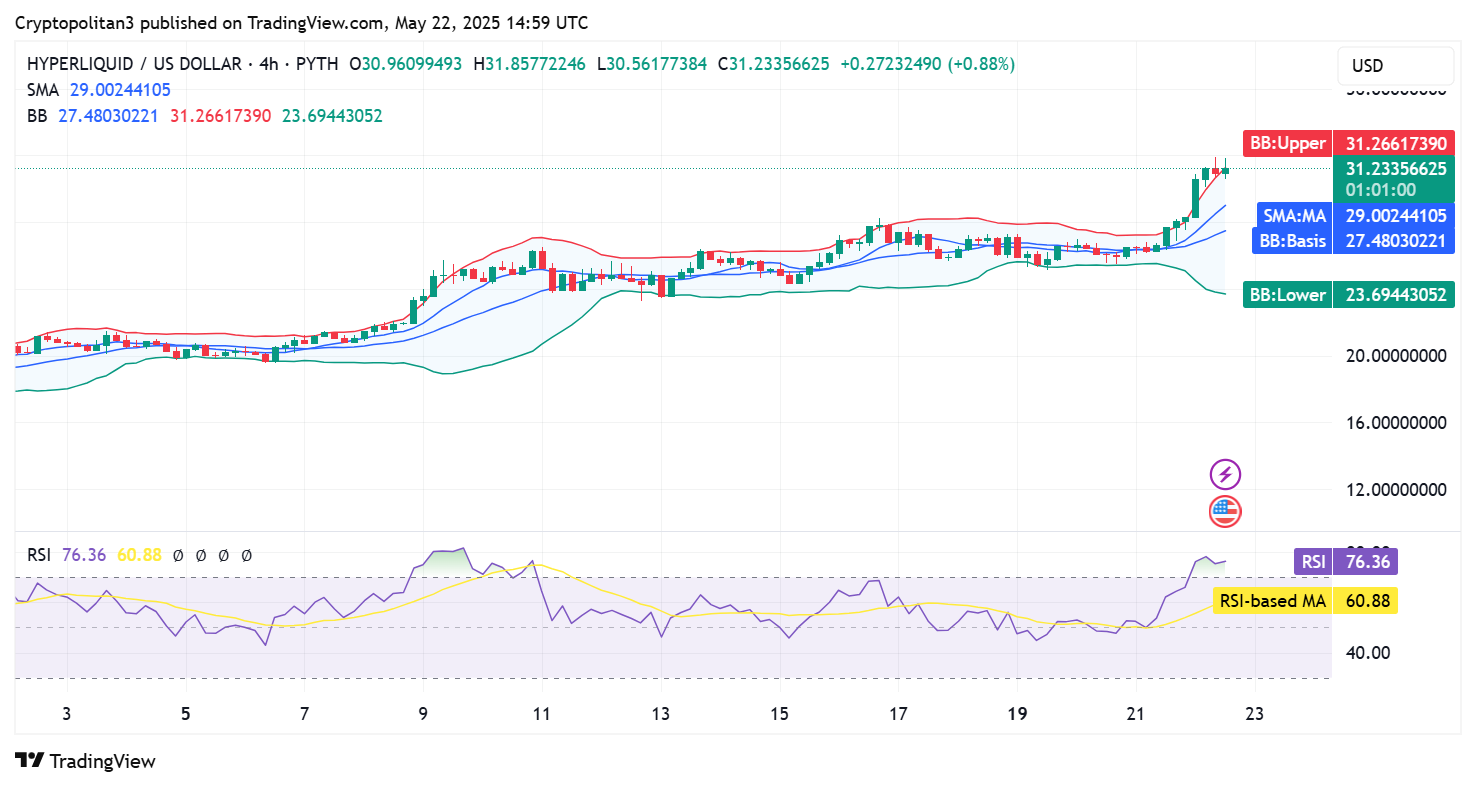Click the 40.00 RSI axis label
The height and width of the screenshot is (787, 1476).
click(x=1366, y=653)
